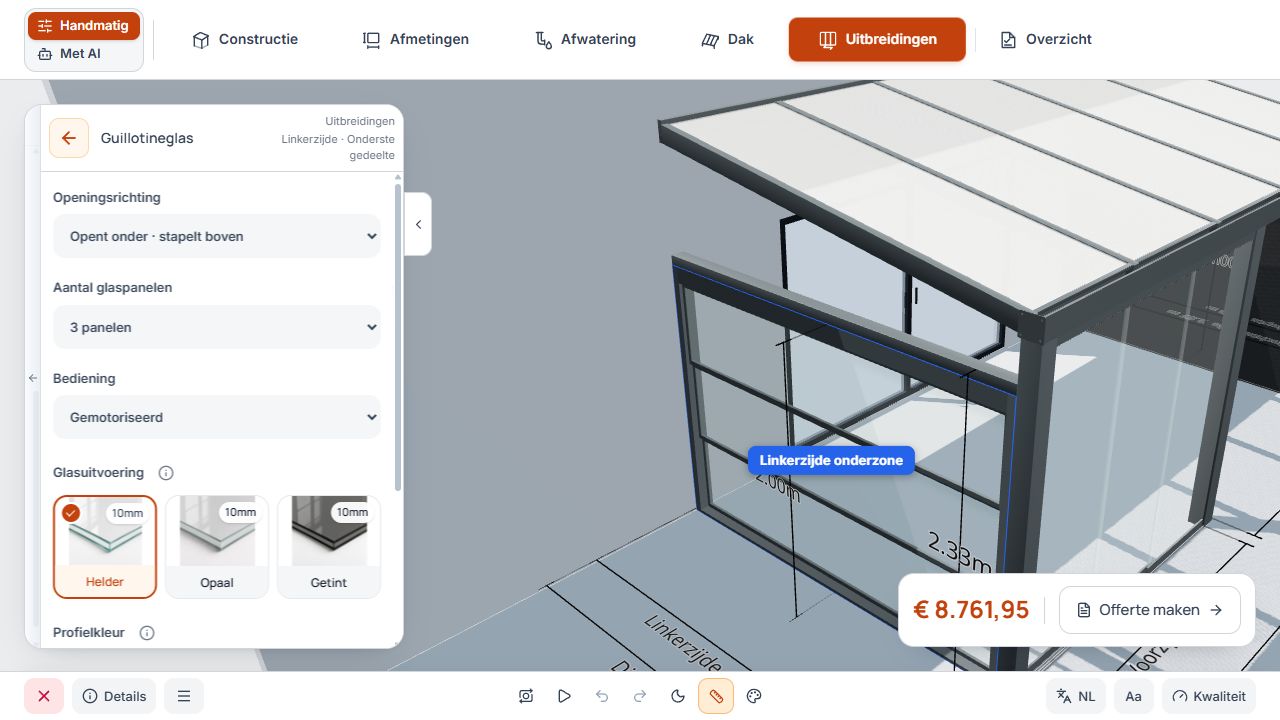Switch language with the NL button
The image size is (1280, 720).
1076,696
